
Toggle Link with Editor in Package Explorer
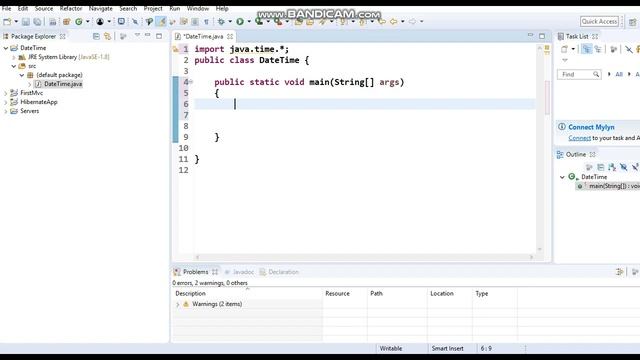pos(107,36)
